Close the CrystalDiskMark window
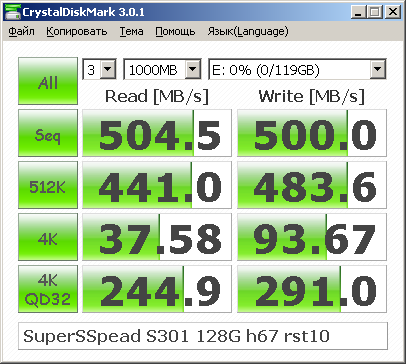The width and height of the screenshot is (406, 364). click(393, 12)
